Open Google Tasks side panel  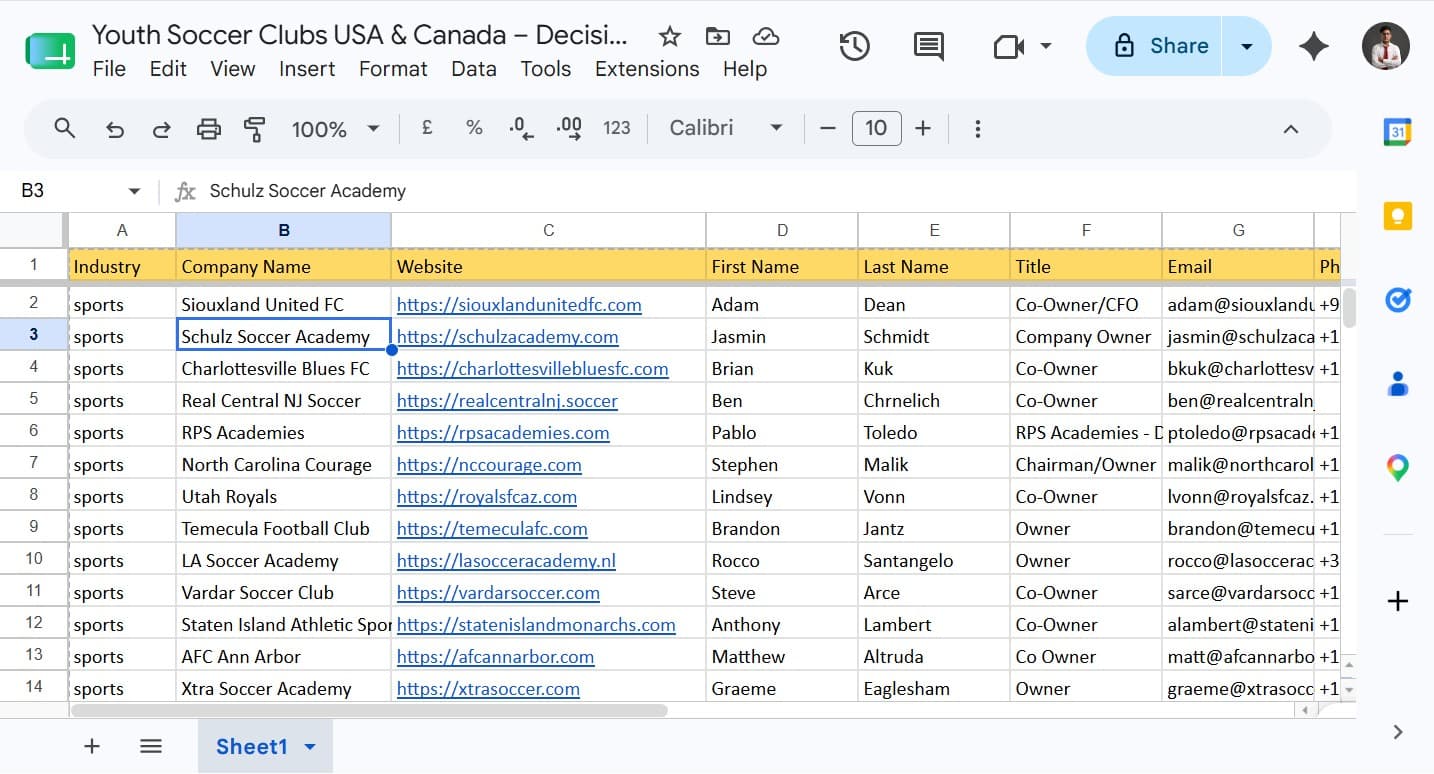click(1397, 299)
